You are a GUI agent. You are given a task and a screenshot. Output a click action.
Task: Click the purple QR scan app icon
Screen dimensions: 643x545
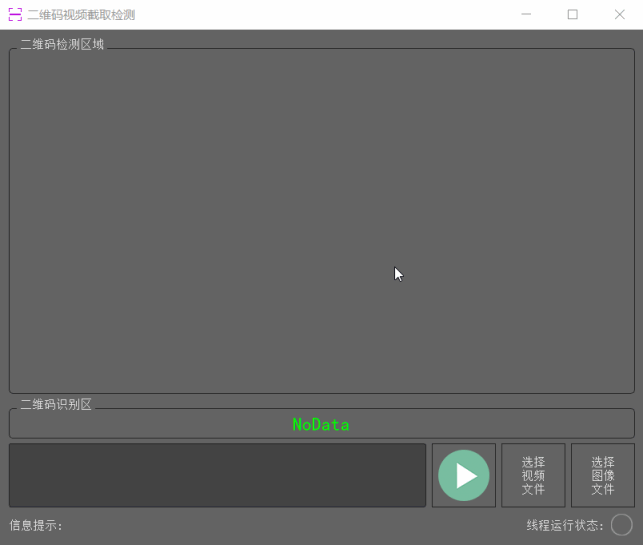click(15, 15)
